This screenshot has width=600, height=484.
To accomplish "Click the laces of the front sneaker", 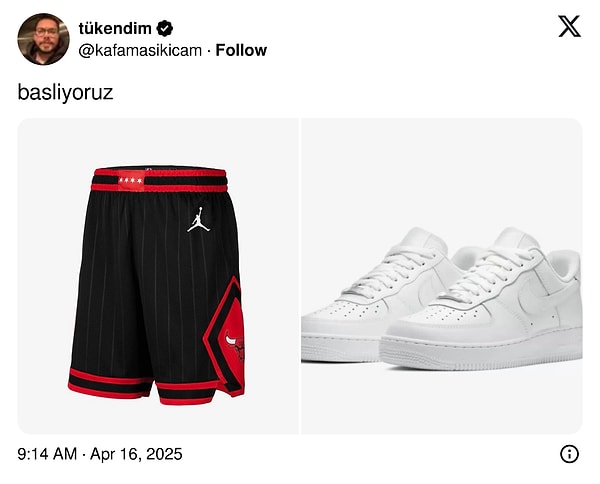I will pyautogui.click(x=488, y=272).
